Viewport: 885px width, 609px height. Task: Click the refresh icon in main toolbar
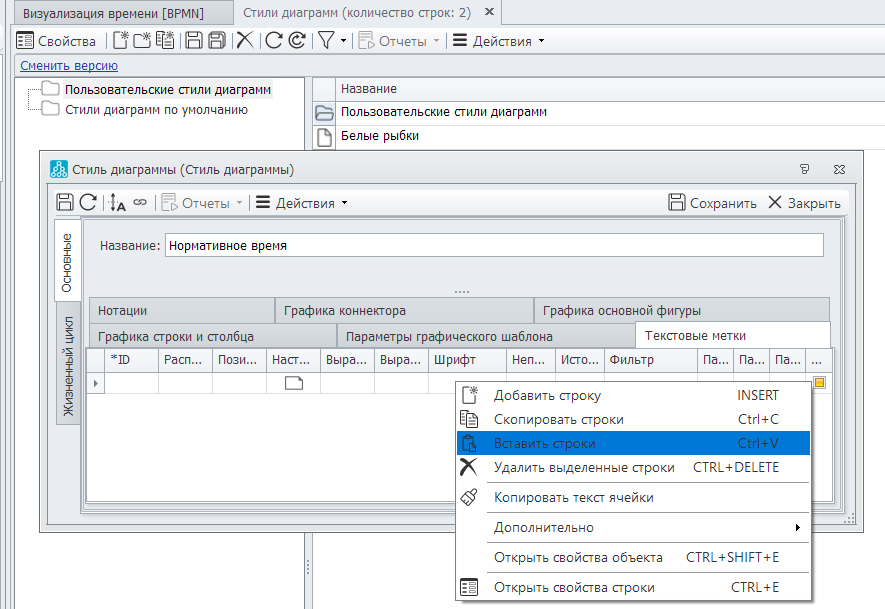tap(273, 41)
